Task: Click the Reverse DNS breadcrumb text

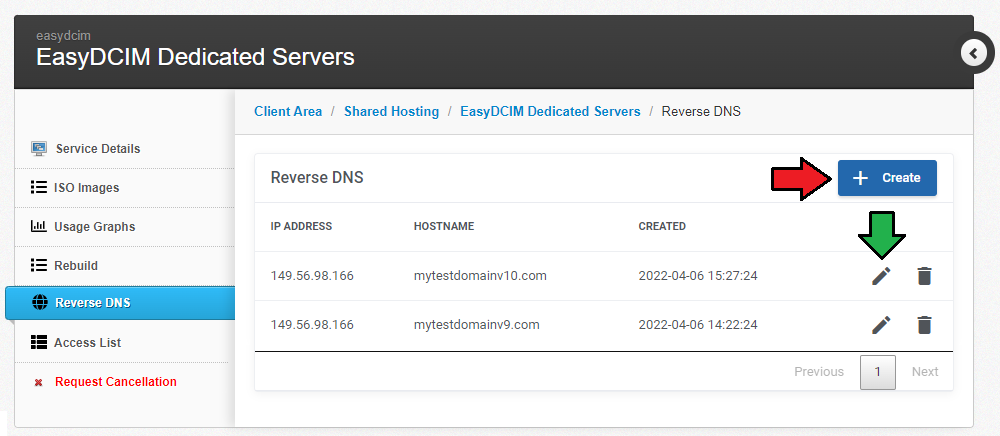Action: [701, 112]
